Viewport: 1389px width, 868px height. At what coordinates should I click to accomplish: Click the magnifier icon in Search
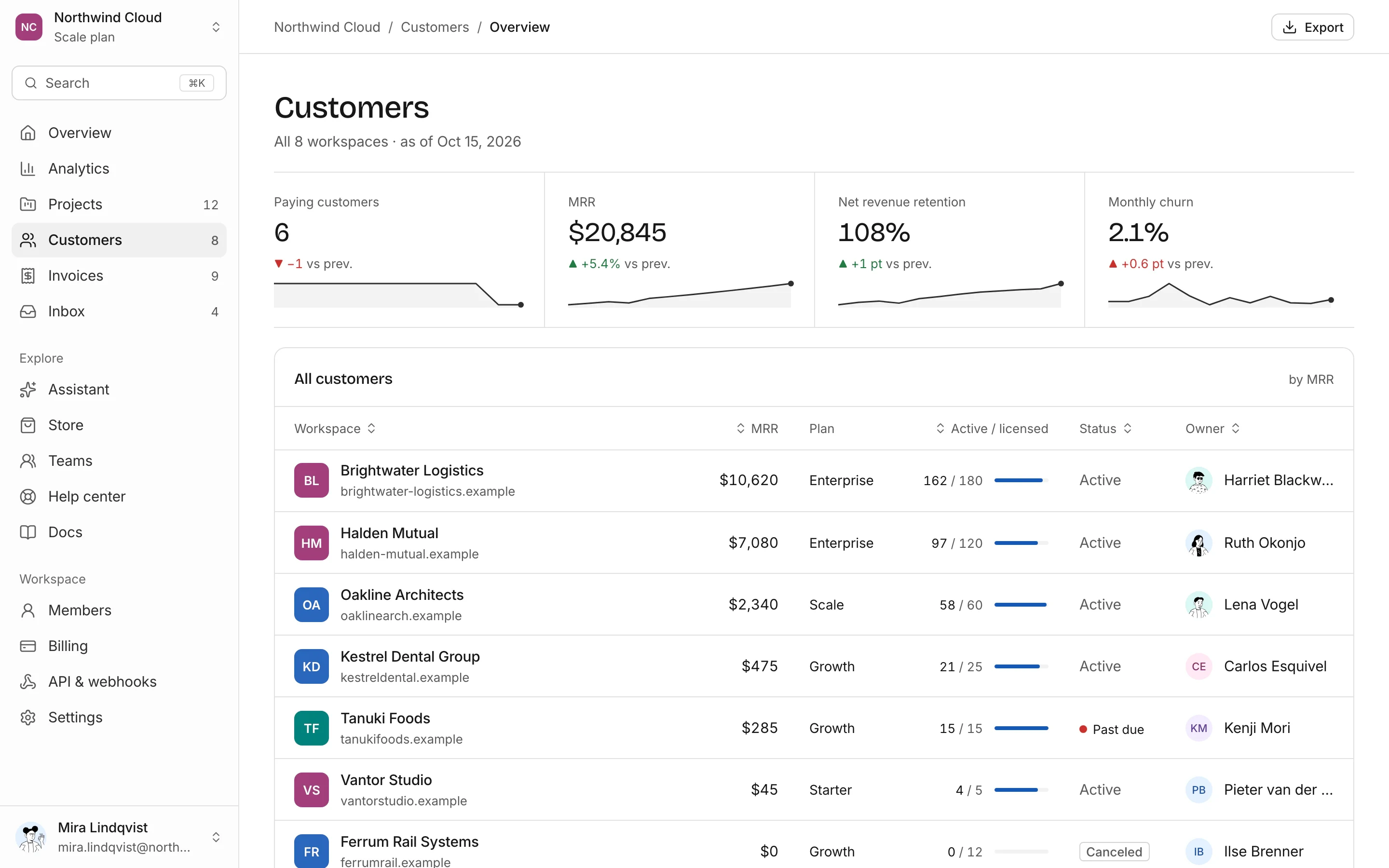click(31, 83)
